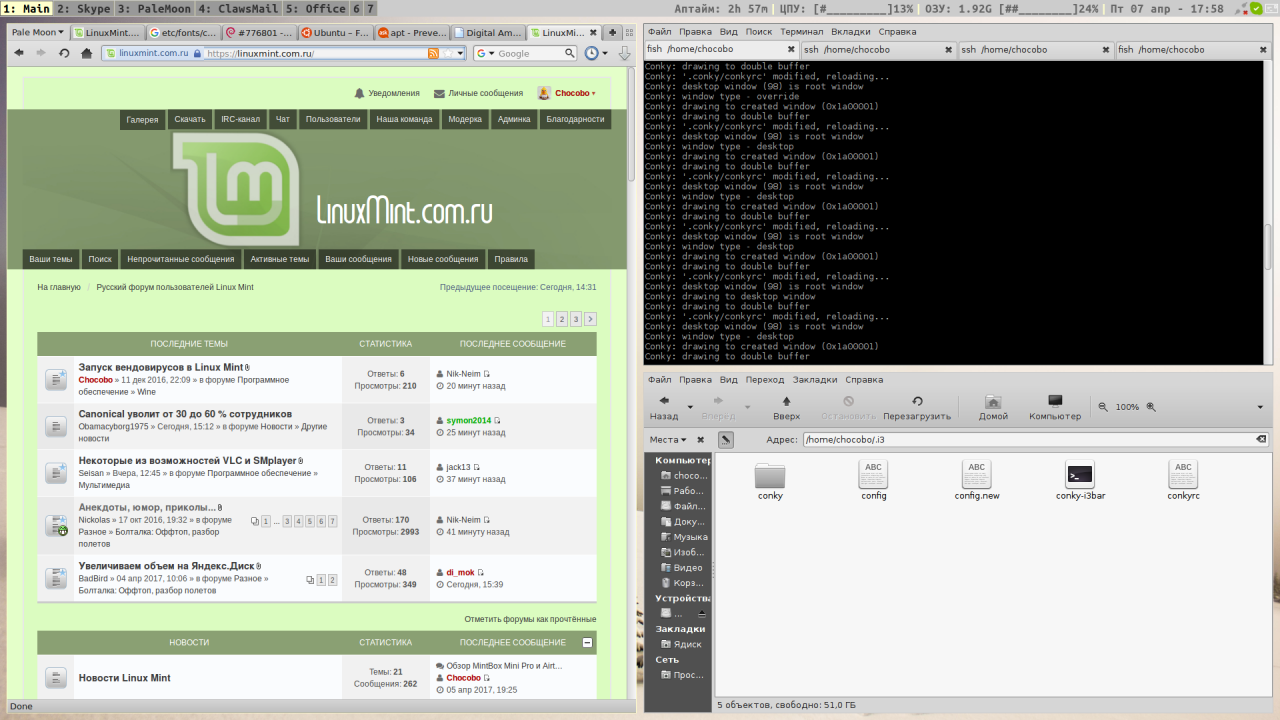Open Pale Moon home page icon

point(87,53)
